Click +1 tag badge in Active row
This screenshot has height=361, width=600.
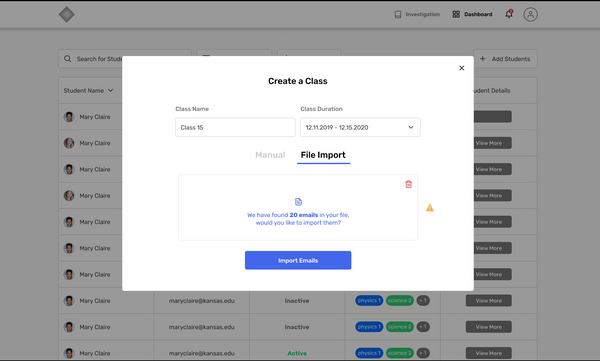point(423,353)
